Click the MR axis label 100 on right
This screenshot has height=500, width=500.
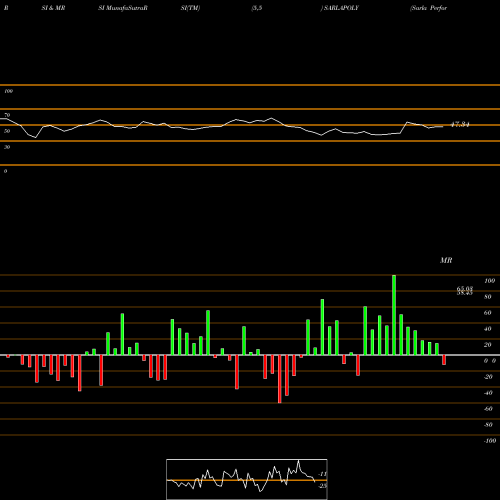coord(489,281)
